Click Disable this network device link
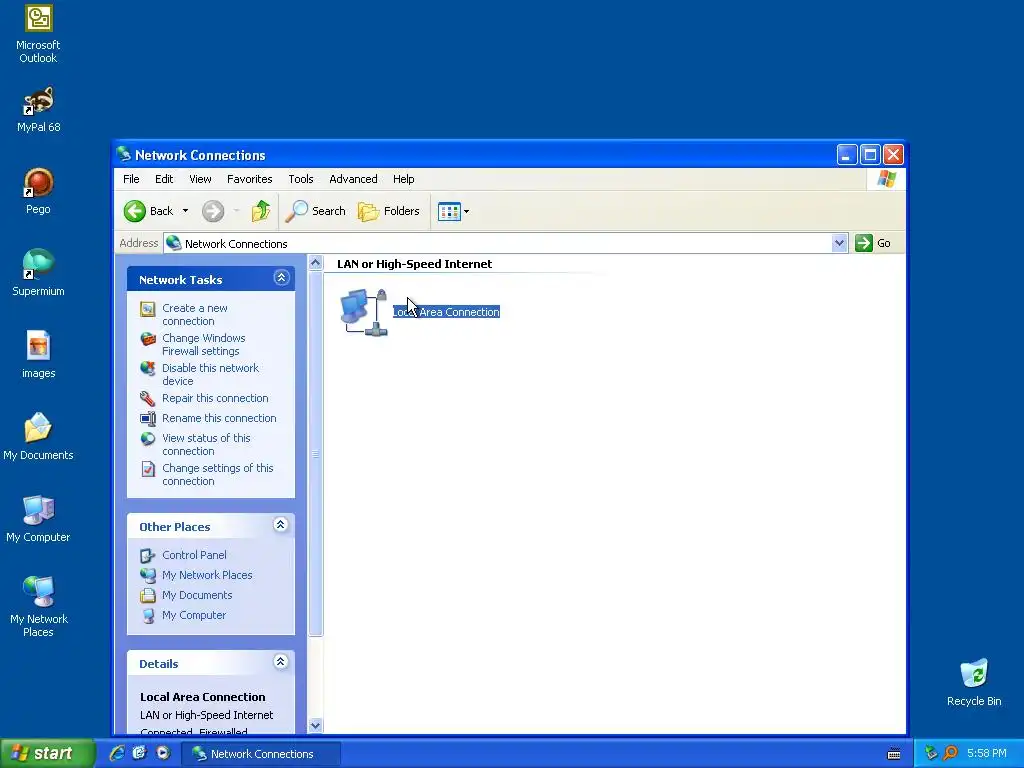 coord(210,375)
